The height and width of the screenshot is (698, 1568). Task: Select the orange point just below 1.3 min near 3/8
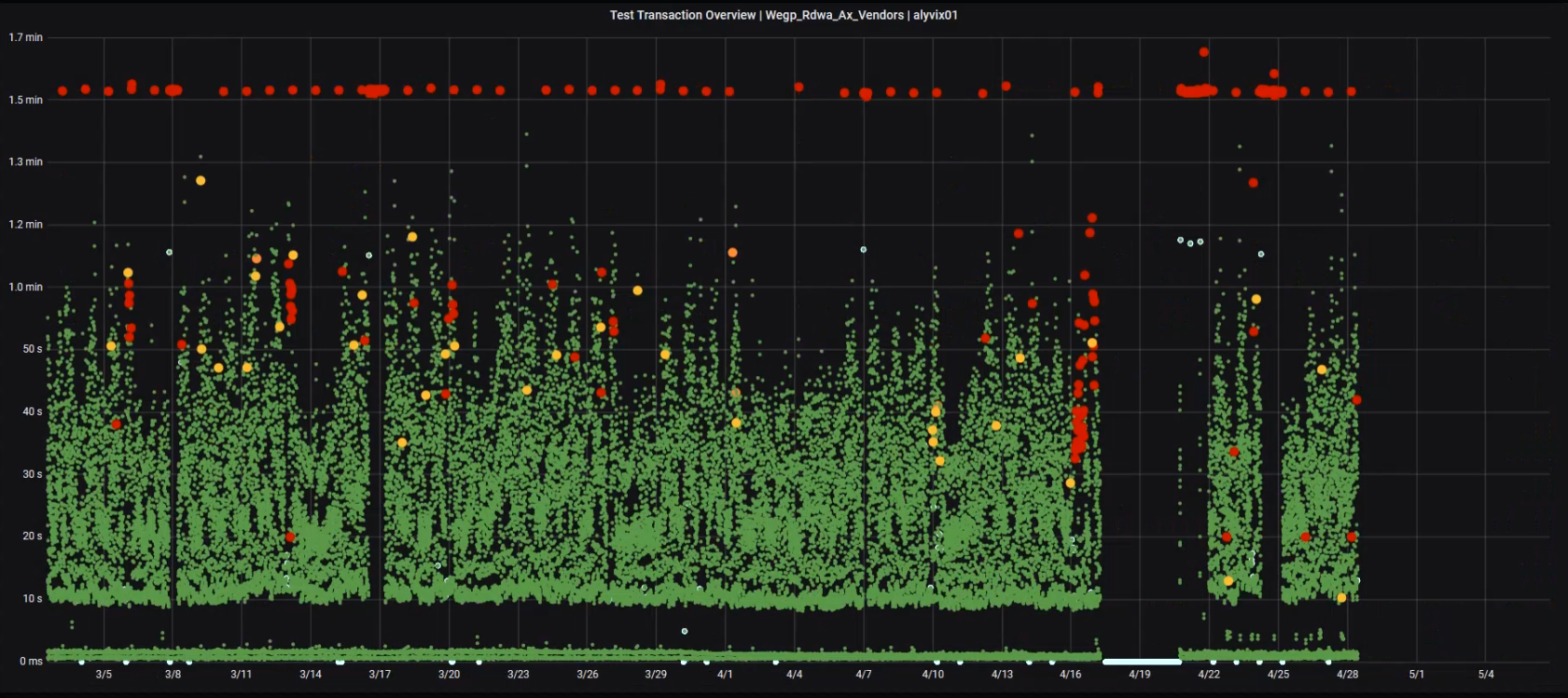(201, 180)
